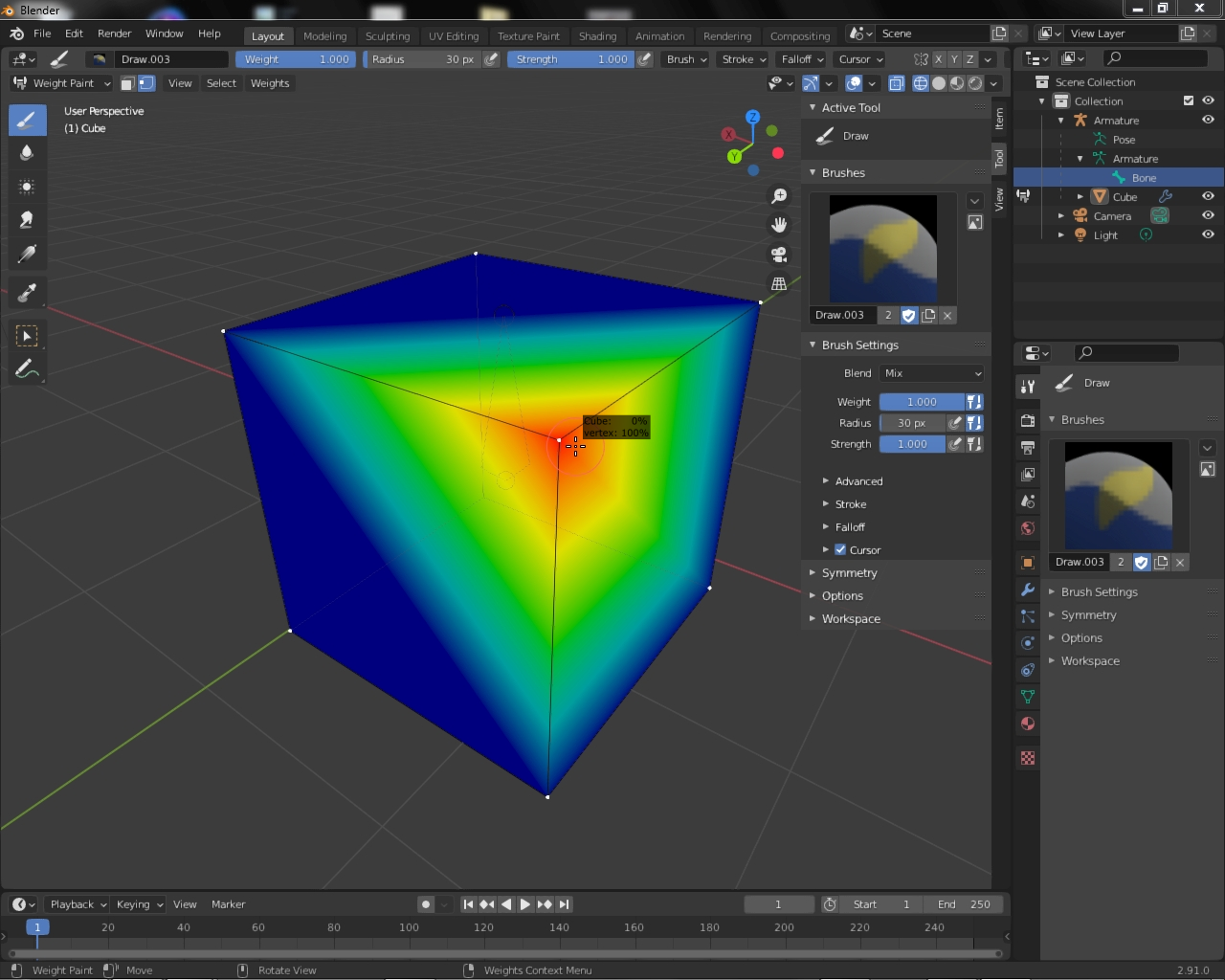The width and height of the screenshot is (1225, 980).
Task: Toggle X-axis symmetry in the header
Action: 939,59
